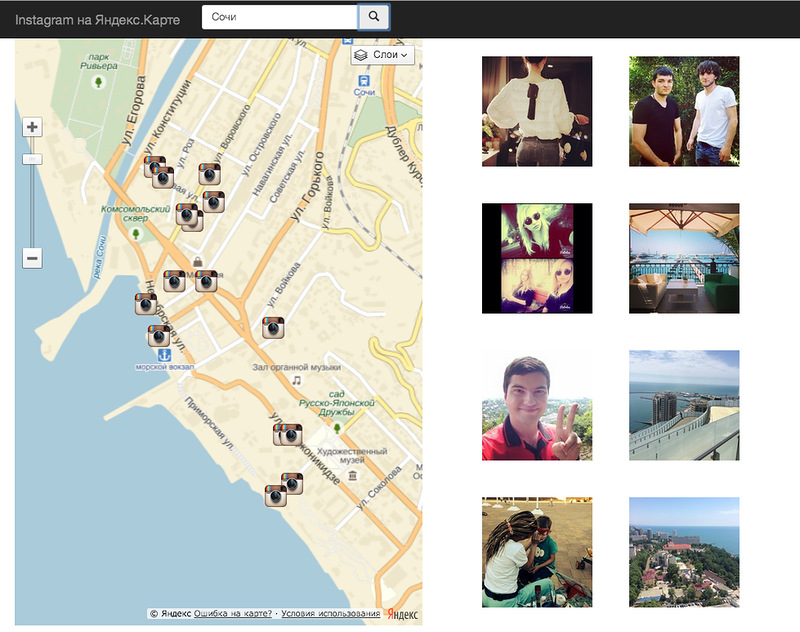Click the парк Ривьера tree icon
The width and height of the screenshot is (800, 632).
click(98, 82)
